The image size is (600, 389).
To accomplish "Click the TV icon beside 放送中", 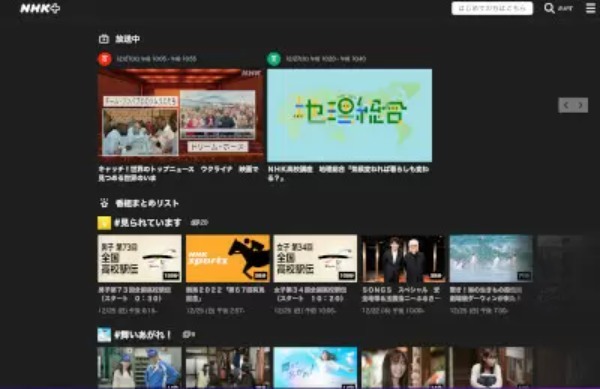I will [x=104, y=39].
